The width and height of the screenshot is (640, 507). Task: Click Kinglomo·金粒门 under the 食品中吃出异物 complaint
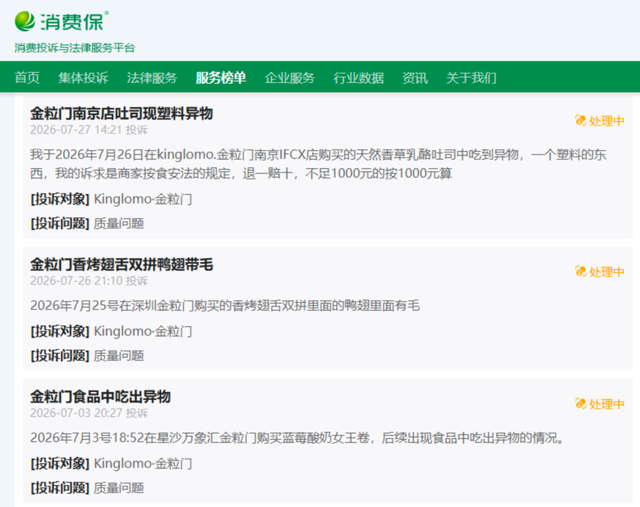coord(143,463)
